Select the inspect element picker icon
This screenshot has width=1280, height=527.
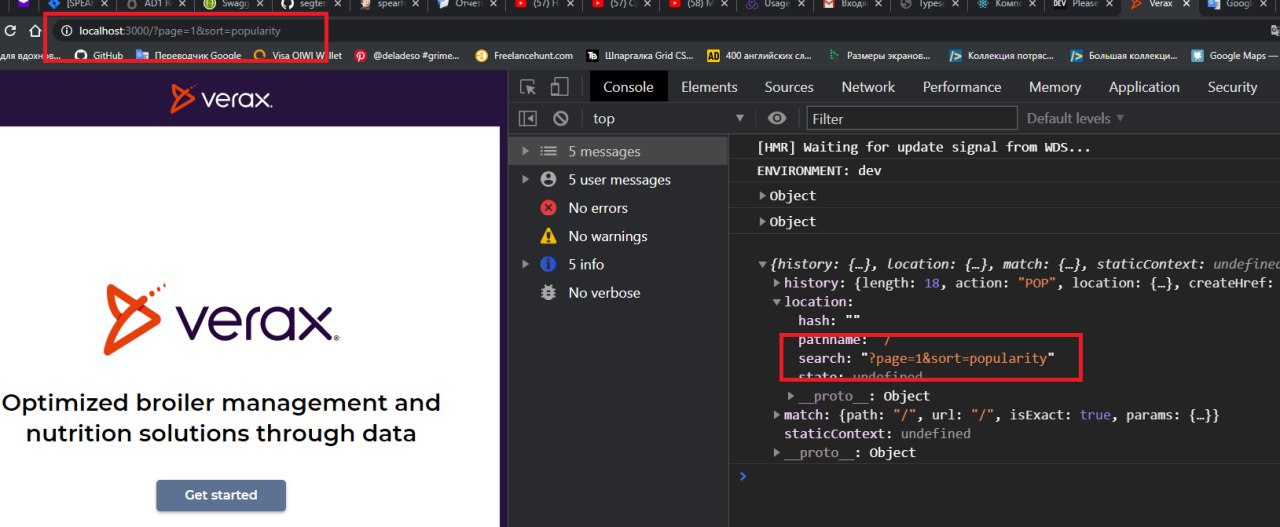(x=527, y=87)
